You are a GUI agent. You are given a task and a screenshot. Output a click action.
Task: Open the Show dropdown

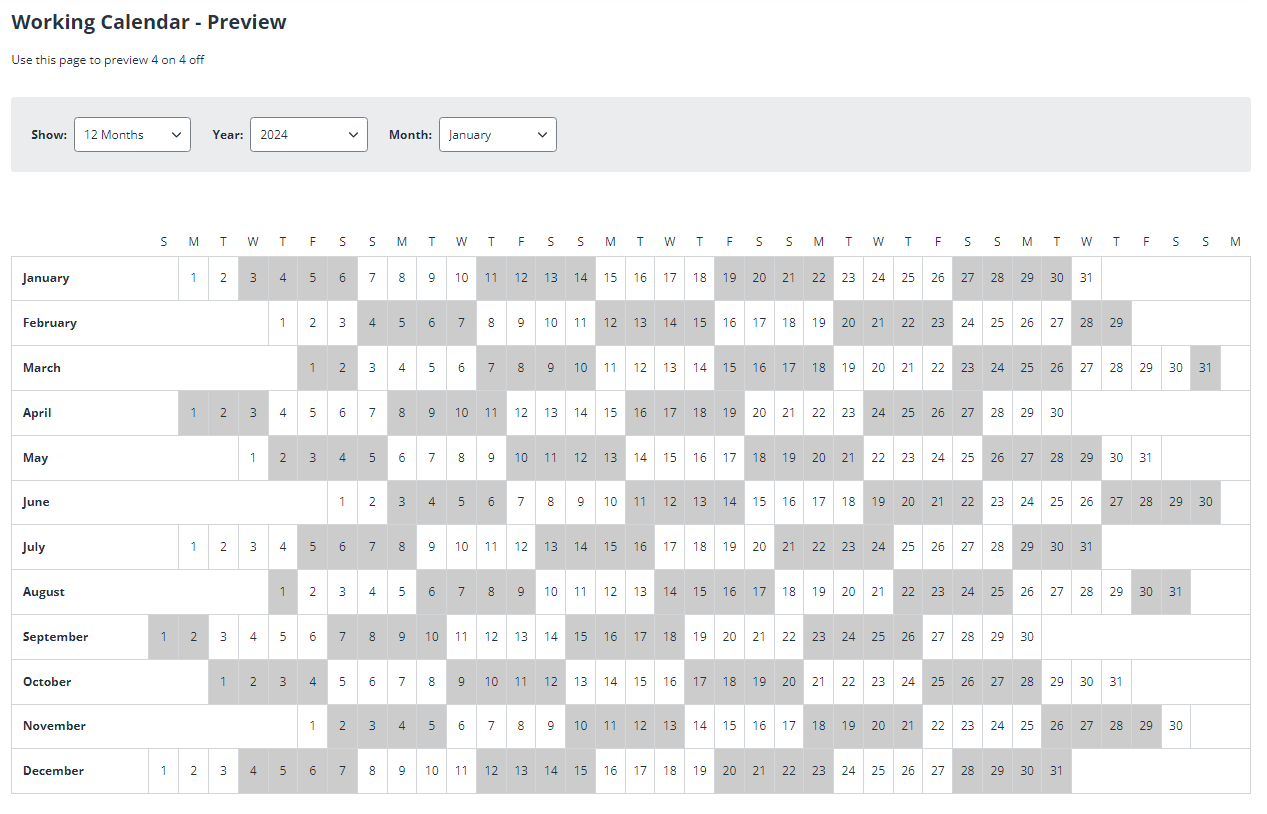pos(132,134)
